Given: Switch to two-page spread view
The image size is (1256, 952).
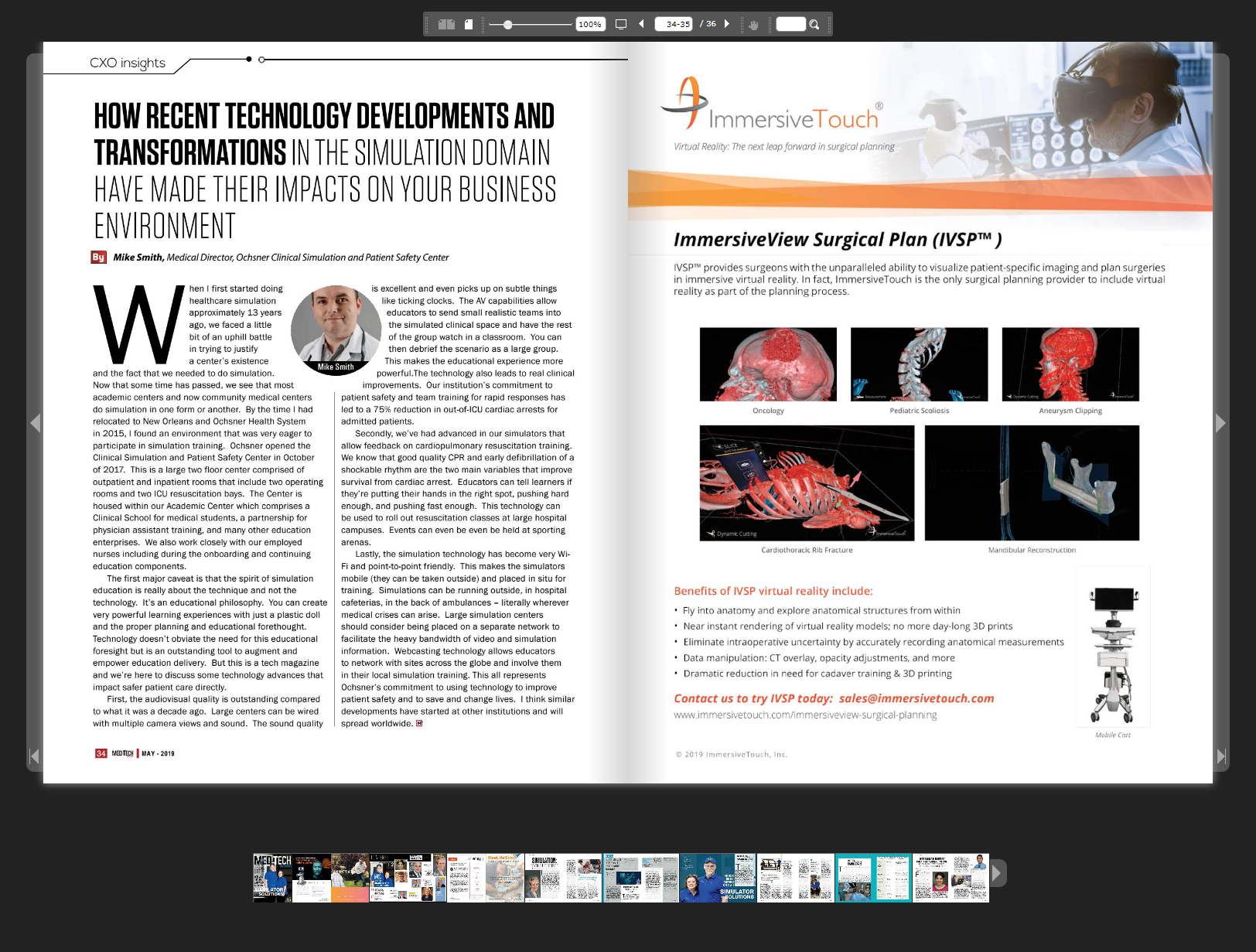Looking at the screenshot, I should click(x=446, y=25).
